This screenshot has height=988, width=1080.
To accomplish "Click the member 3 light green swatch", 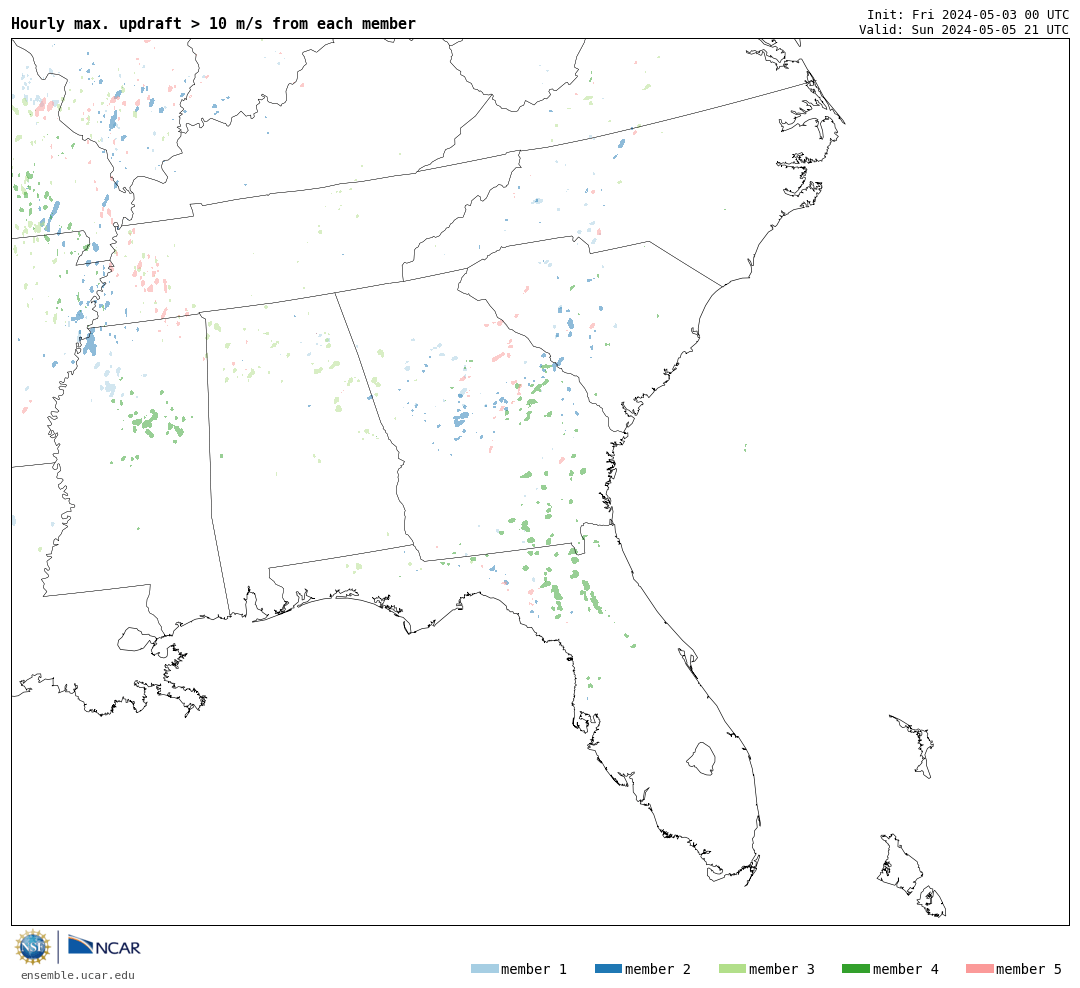I will (x=732, y=968).
